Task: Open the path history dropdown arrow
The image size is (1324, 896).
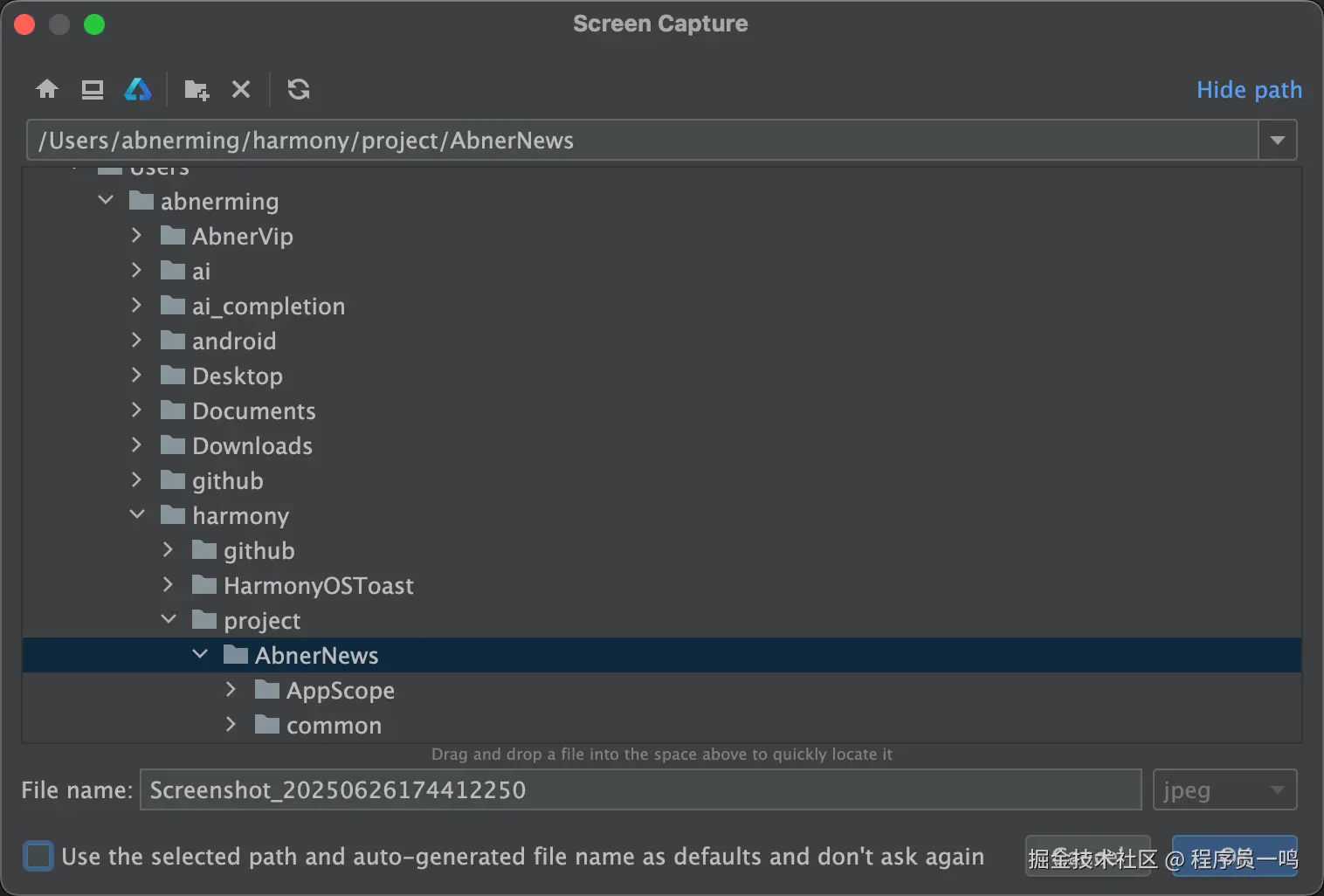Action: 1278,140
